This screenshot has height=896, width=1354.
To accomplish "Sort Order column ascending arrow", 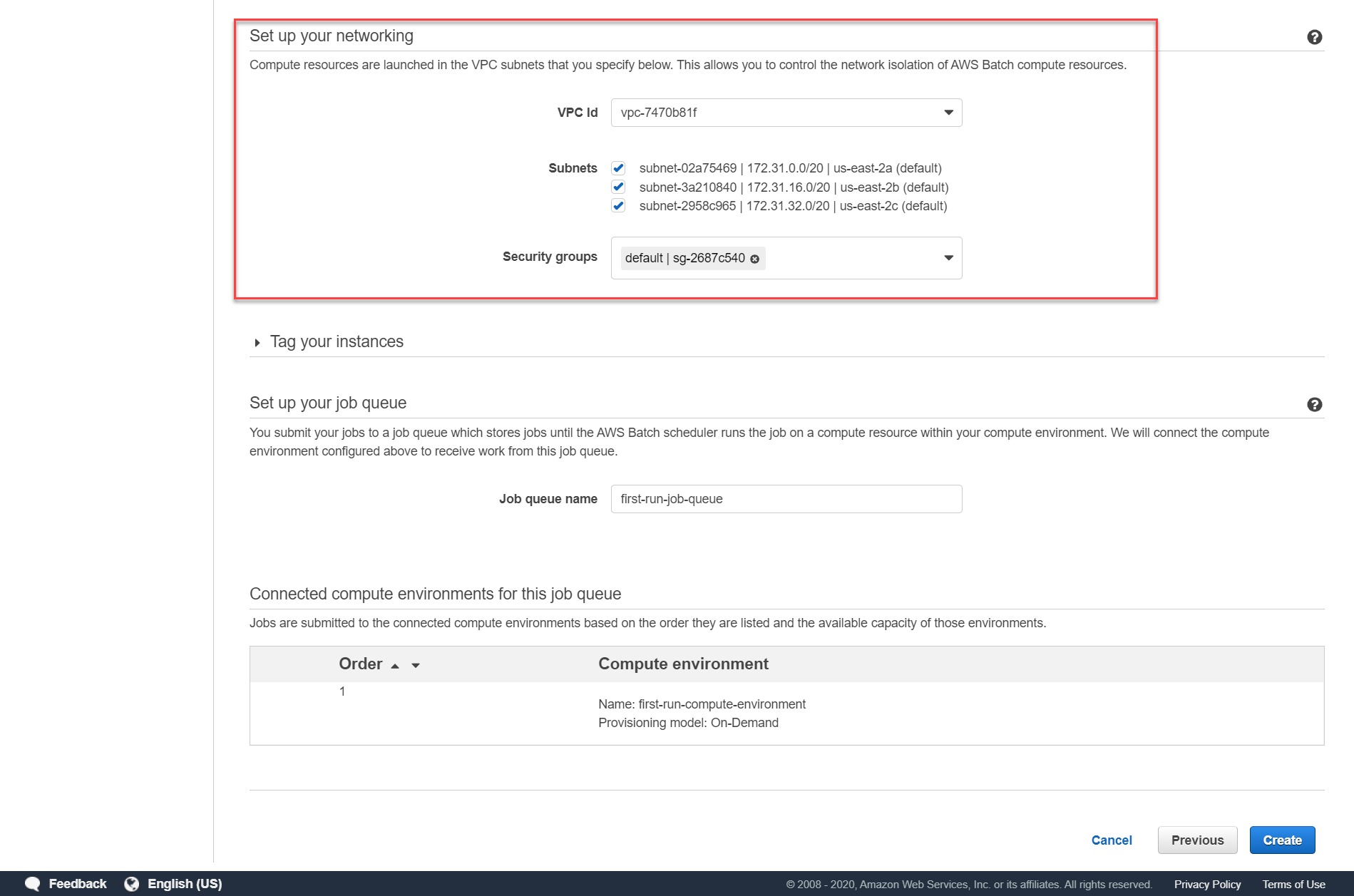I will pyautogui.click(x=395, y=666).
